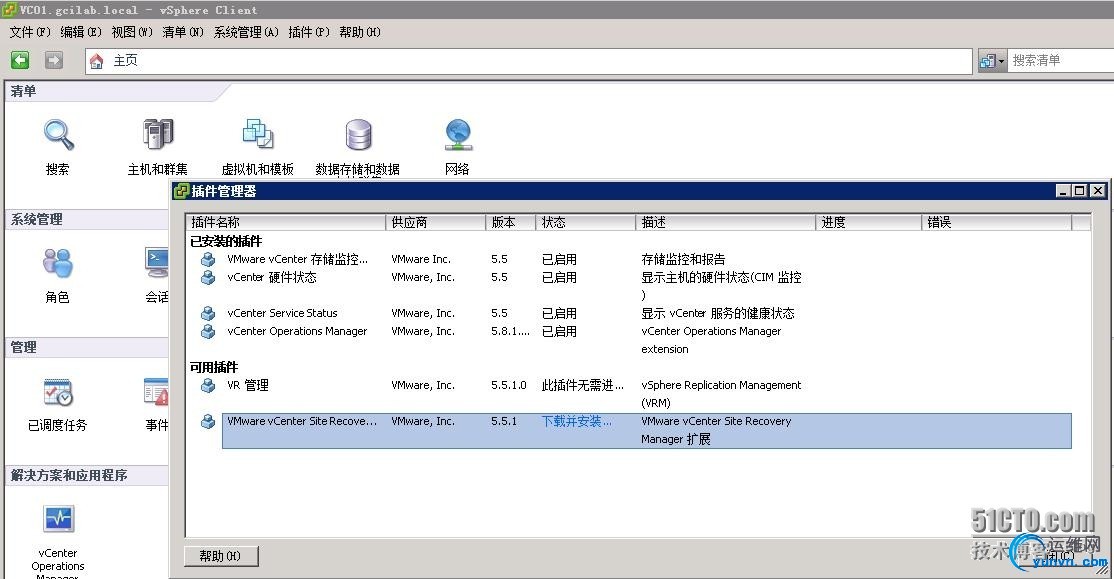Open the 角色 roles icon
The width and height of the screenshot is (1114, 579).
coord(58,263)
